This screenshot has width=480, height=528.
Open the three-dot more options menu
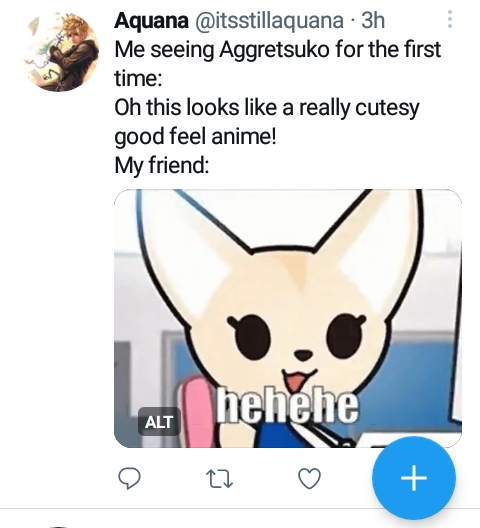(x=450, y=19)
